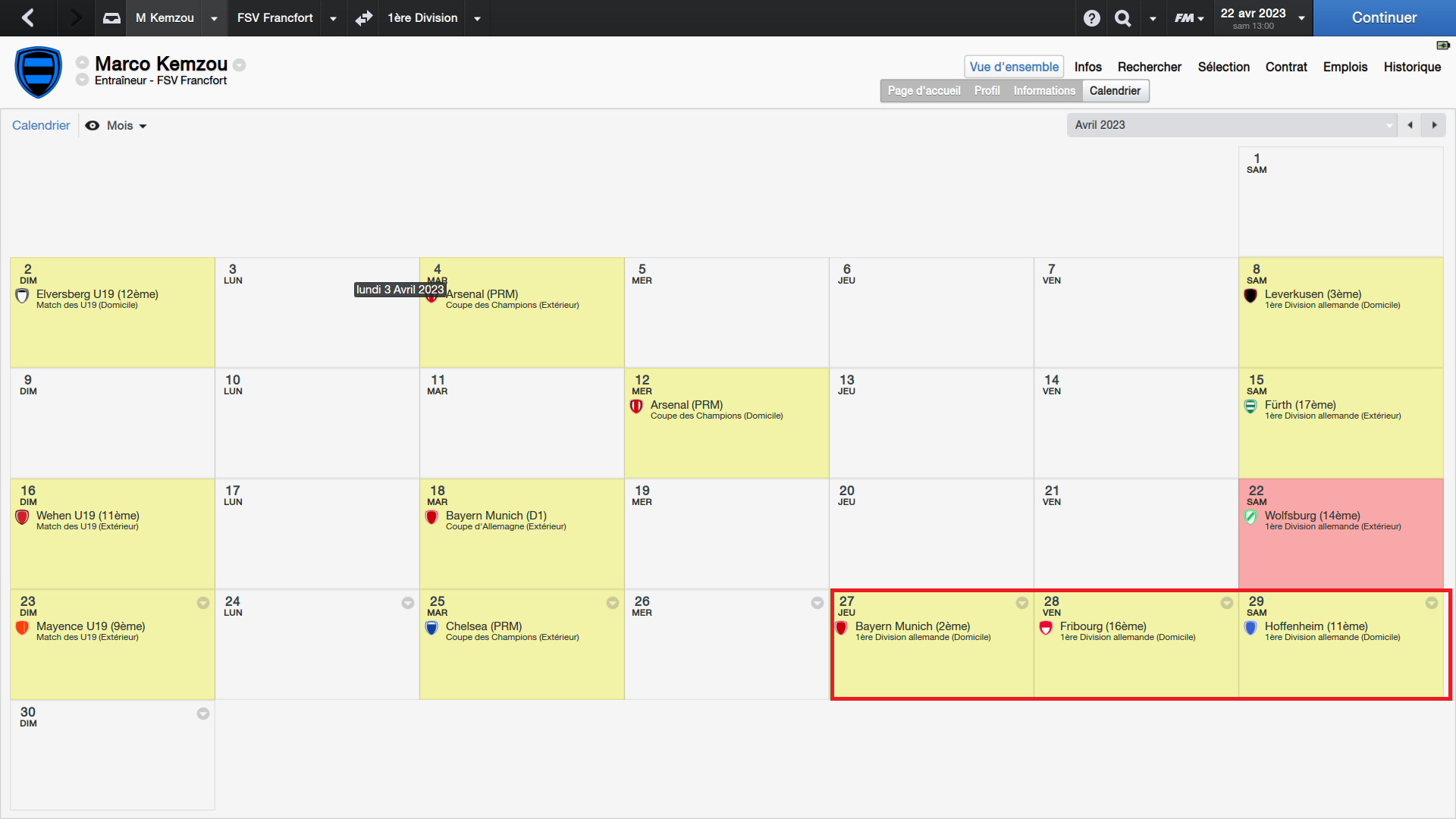This screenshot has height=819, width=1456.
Task: Open the Avril 2023 month selector
Action: point(1232,125)
